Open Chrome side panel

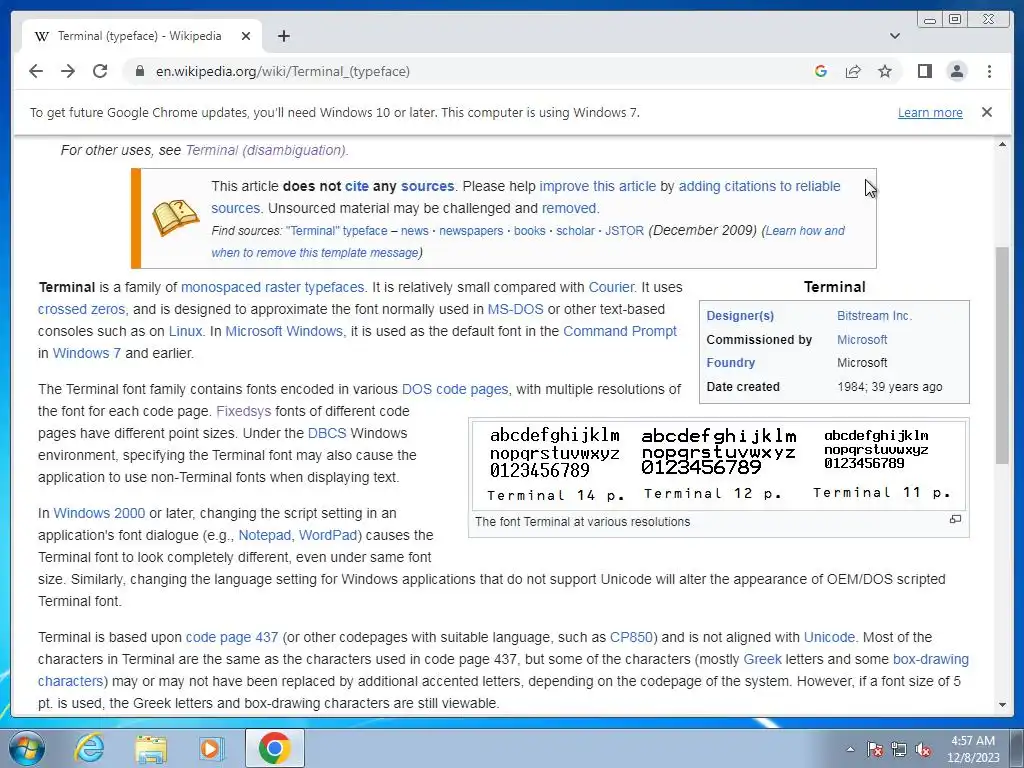925,71
